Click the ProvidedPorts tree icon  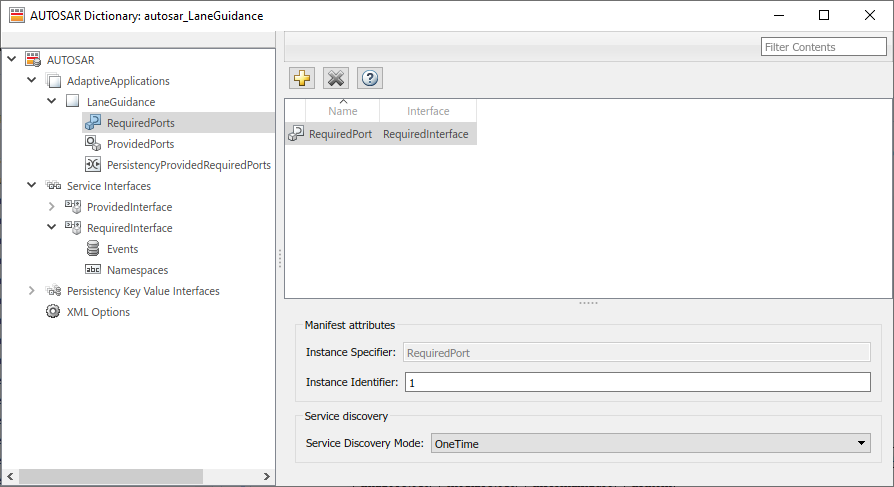tap(93, 143)
